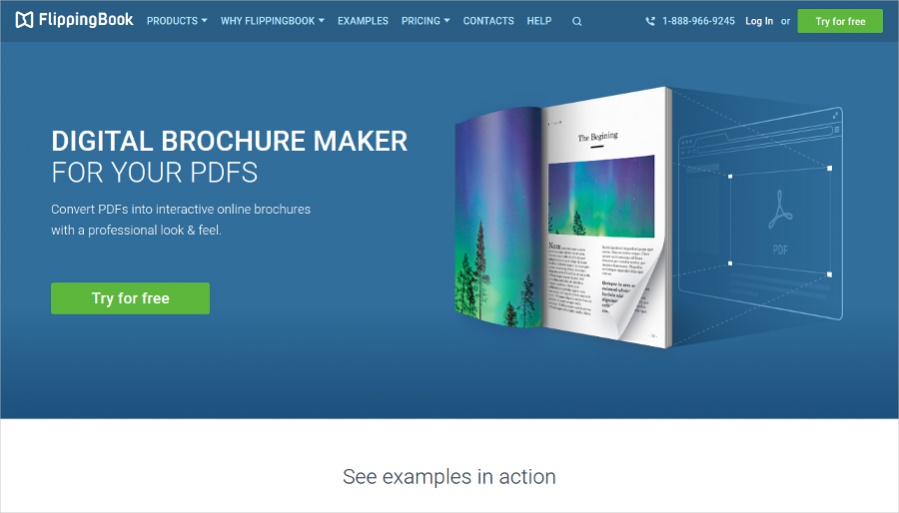Open the Pricing dropdown menu
This screenshot has width=899, height=513.
425,21
